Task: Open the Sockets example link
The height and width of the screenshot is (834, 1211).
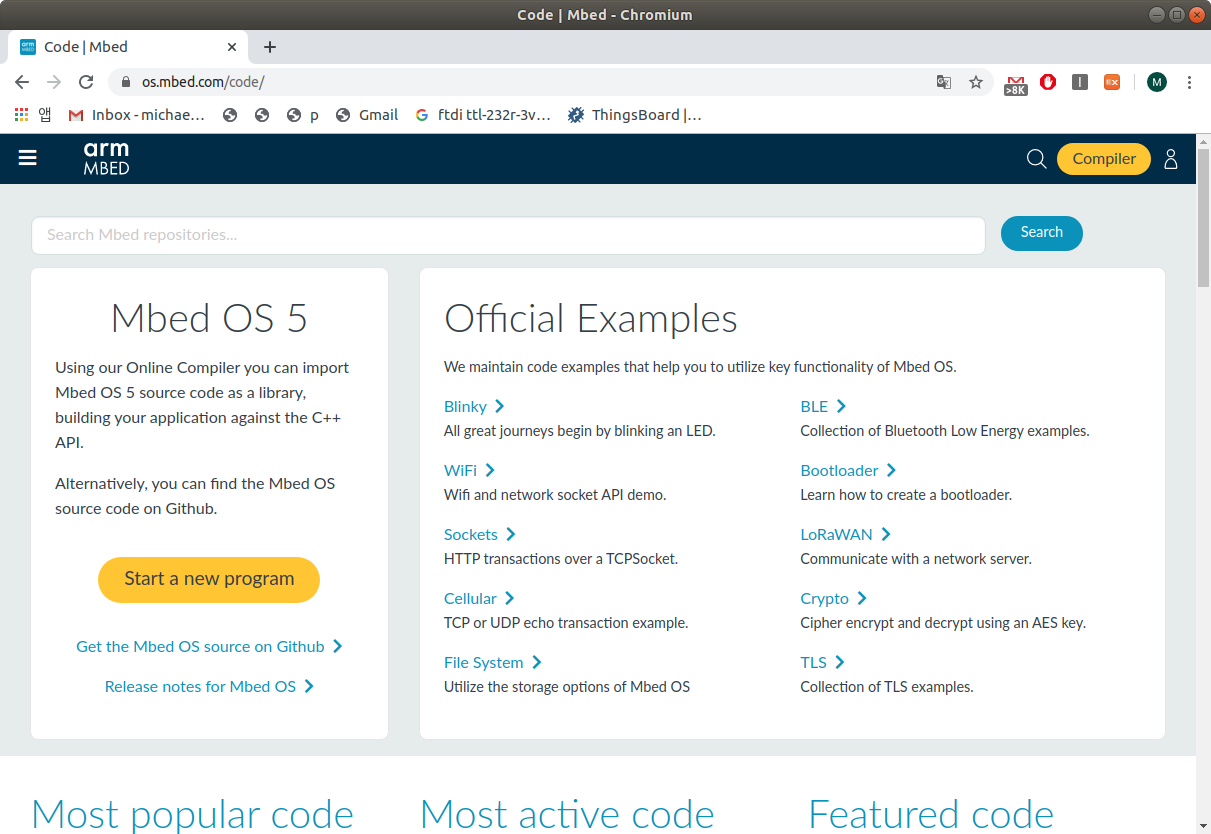Action: (x=480, y=534)
